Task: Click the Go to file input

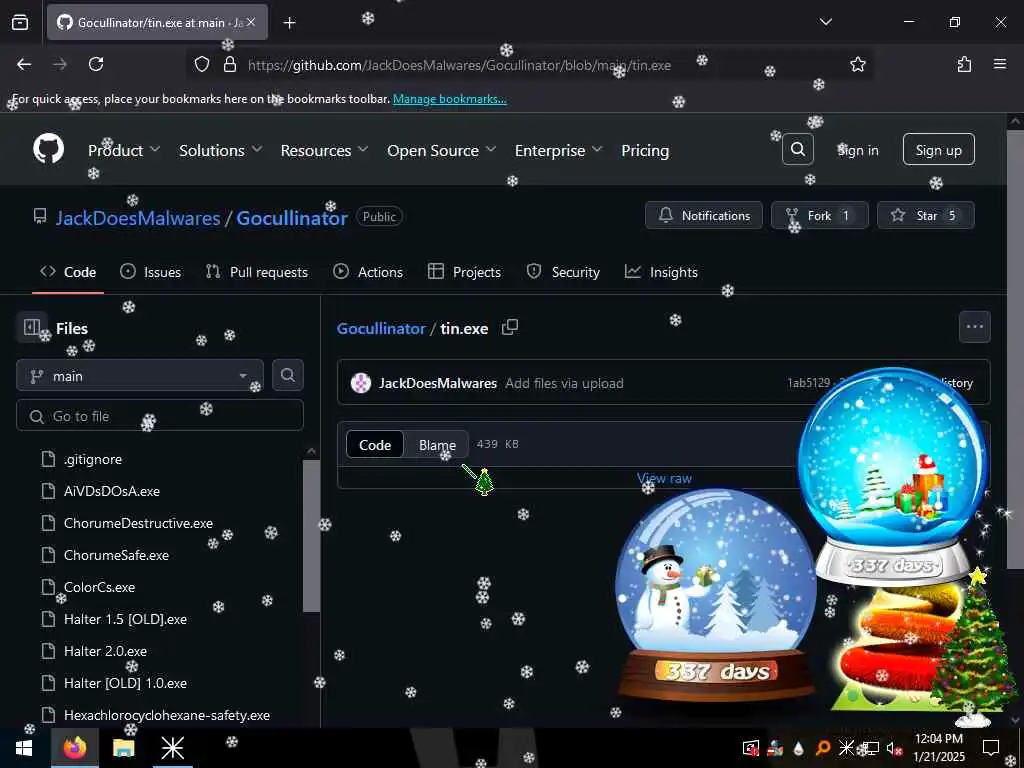Action: coord(160,416)
